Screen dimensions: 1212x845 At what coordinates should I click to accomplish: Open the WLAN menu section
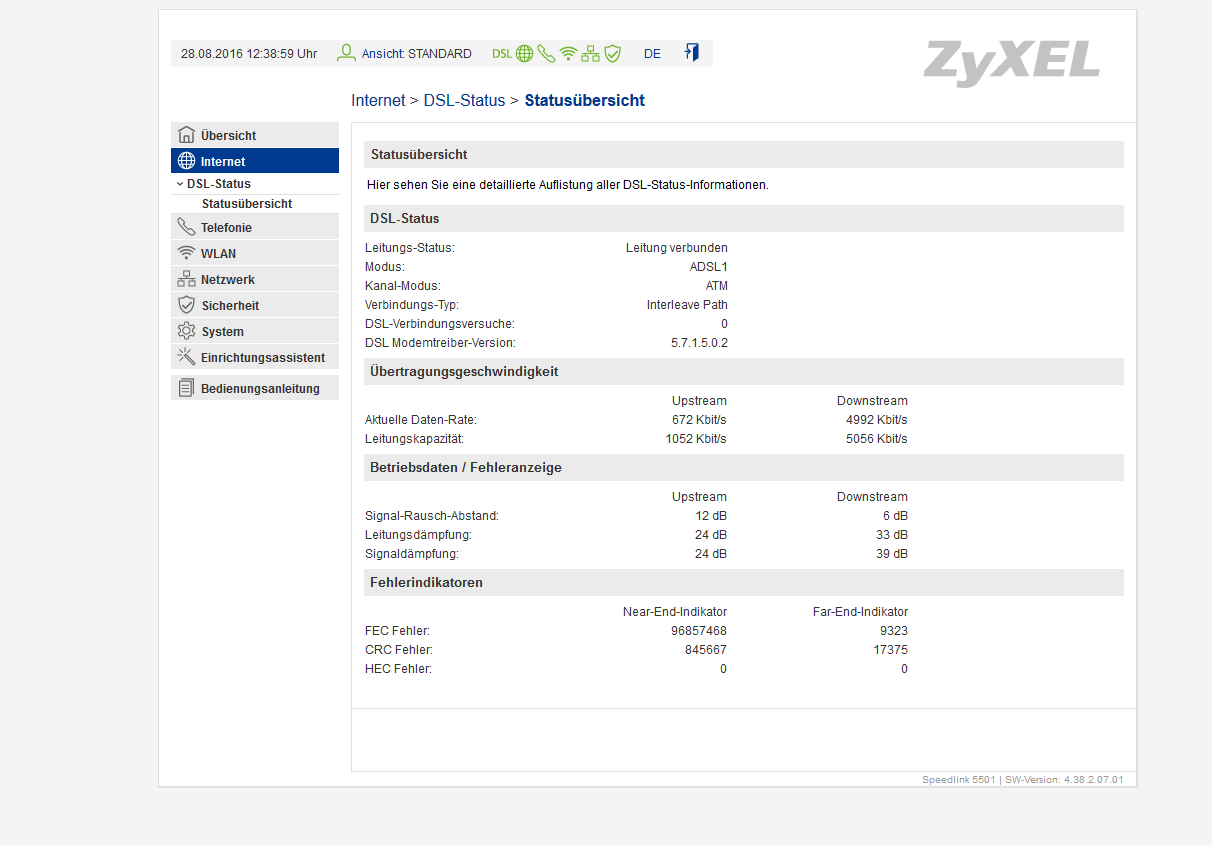pyautogui.click(x=255, y=253)
